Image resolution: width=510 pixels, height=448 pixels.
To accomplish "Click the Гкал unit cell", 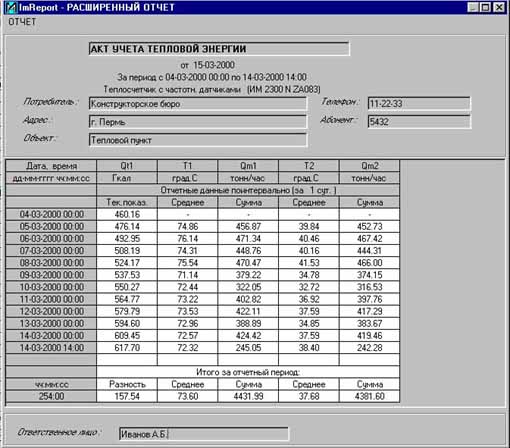I will pos(127,178).
